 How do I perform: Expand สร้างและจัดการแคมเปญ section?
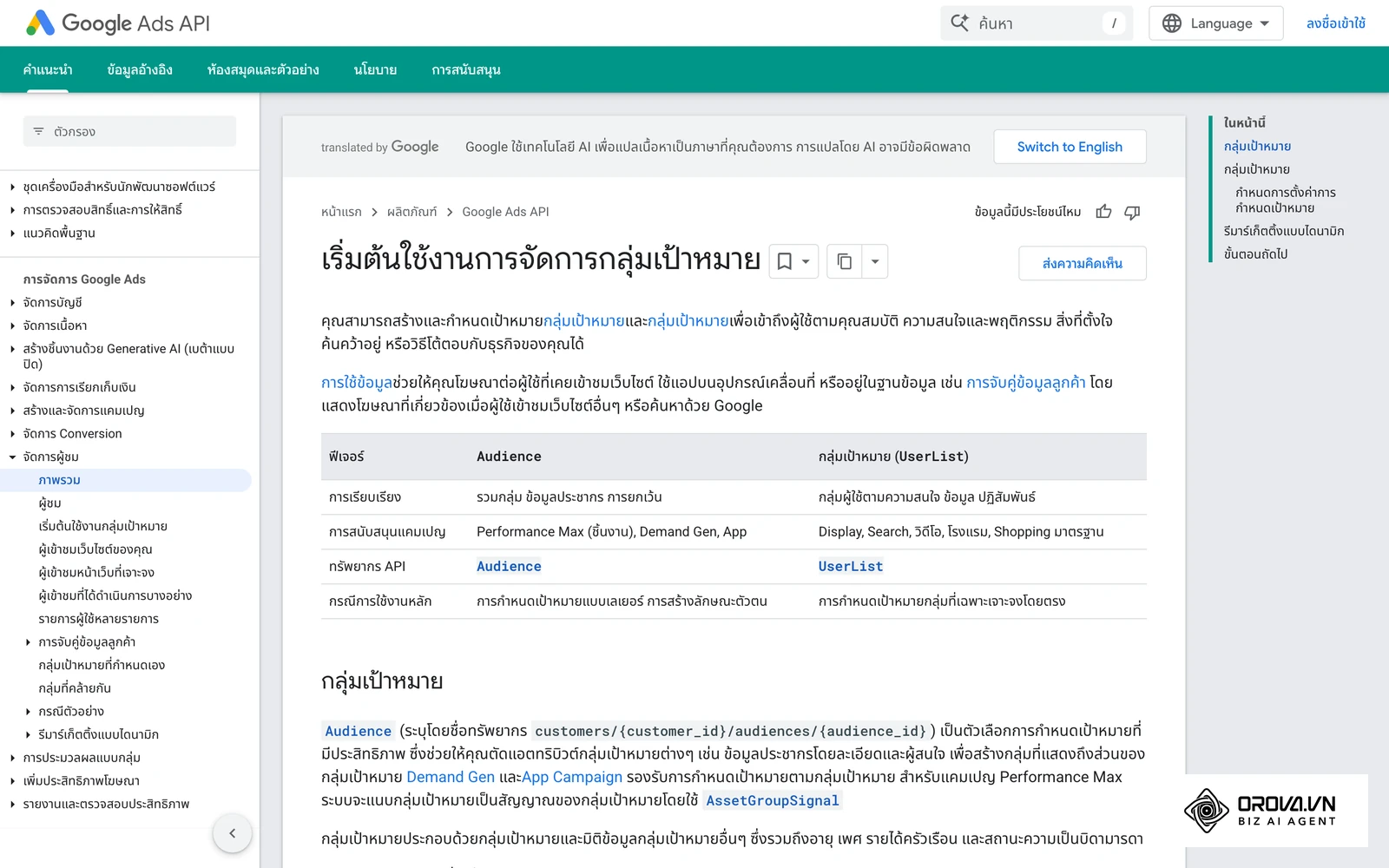tap(12, 411)
